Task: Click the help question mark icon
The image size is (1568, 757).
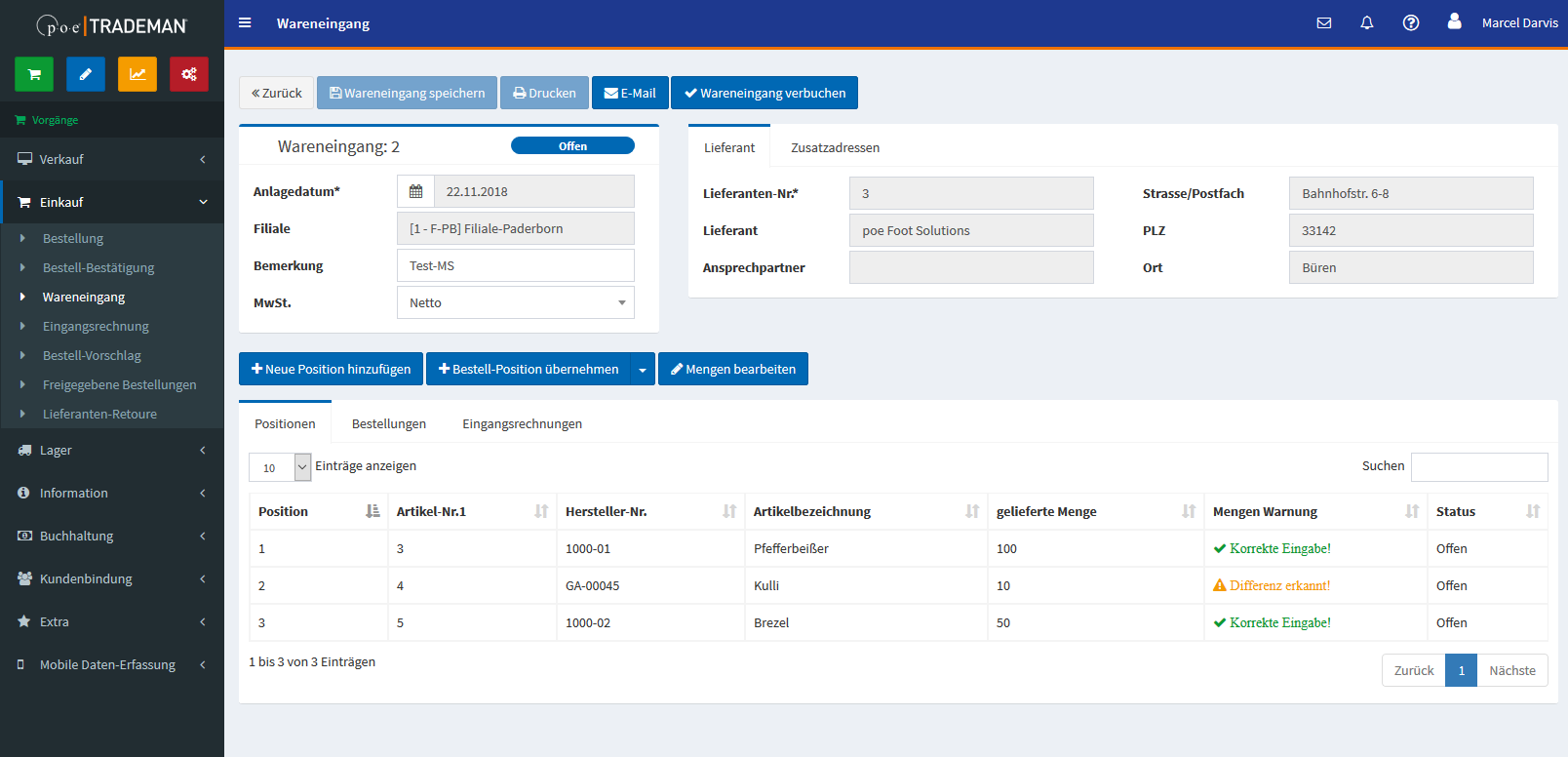Action: 1410,22
